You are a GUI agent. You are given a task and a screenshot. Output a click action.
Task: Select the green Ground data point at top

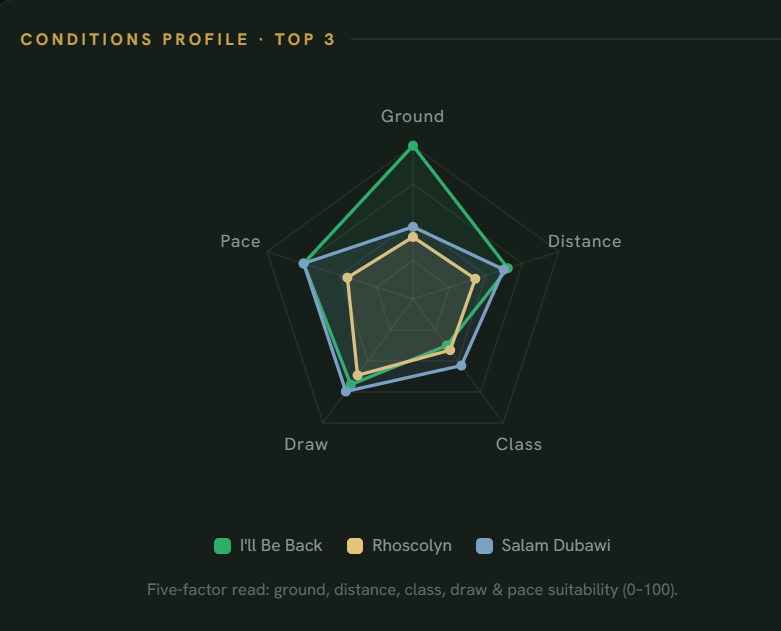pyautogui.click(x=412, y=146)
